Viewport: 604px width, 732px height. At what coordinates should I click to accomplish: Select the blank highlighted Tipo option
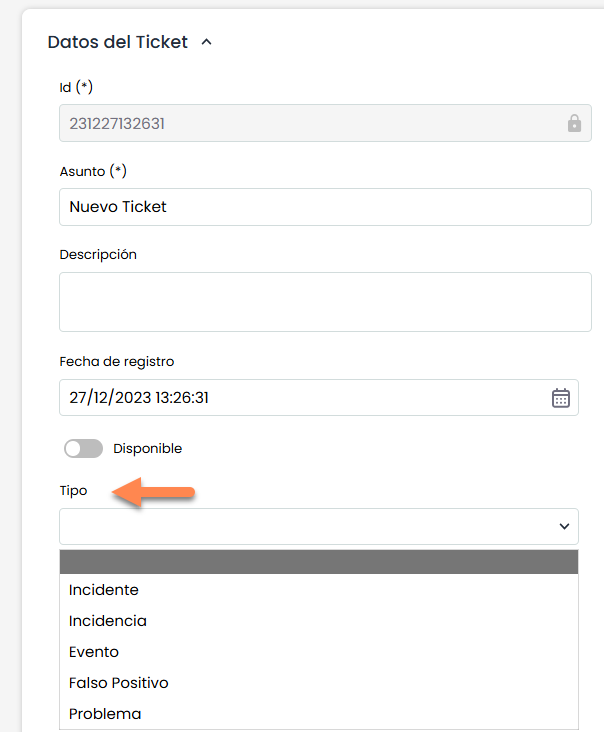[319, 562]
